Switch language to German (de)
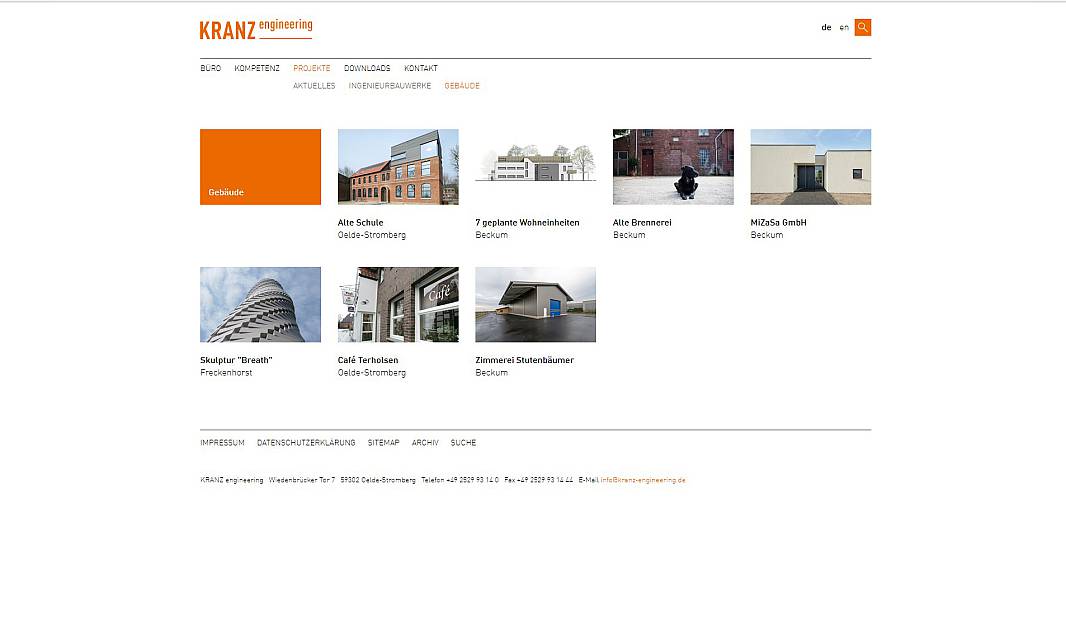Screen dimensions: 1066x635 (826, 28)
